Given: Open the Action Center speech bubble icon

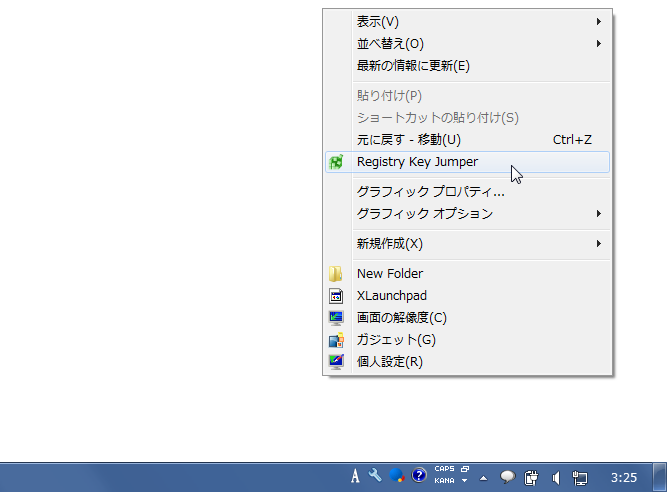Looking at the screenshot, I should point(507,477).
